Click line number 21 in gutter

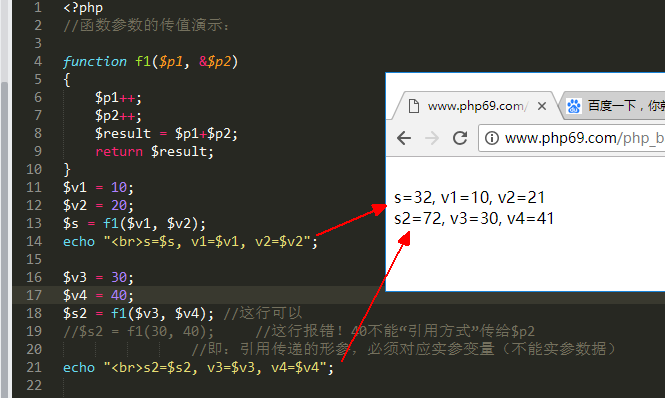click(34, 367)
